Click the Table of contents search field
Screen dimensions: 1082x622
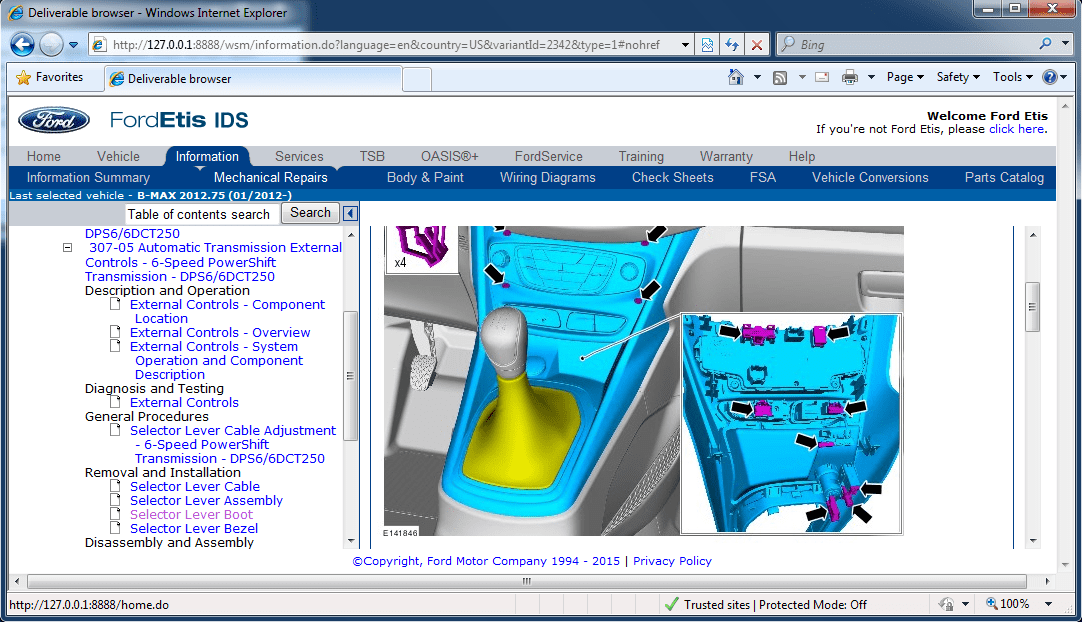coord(202,214)
